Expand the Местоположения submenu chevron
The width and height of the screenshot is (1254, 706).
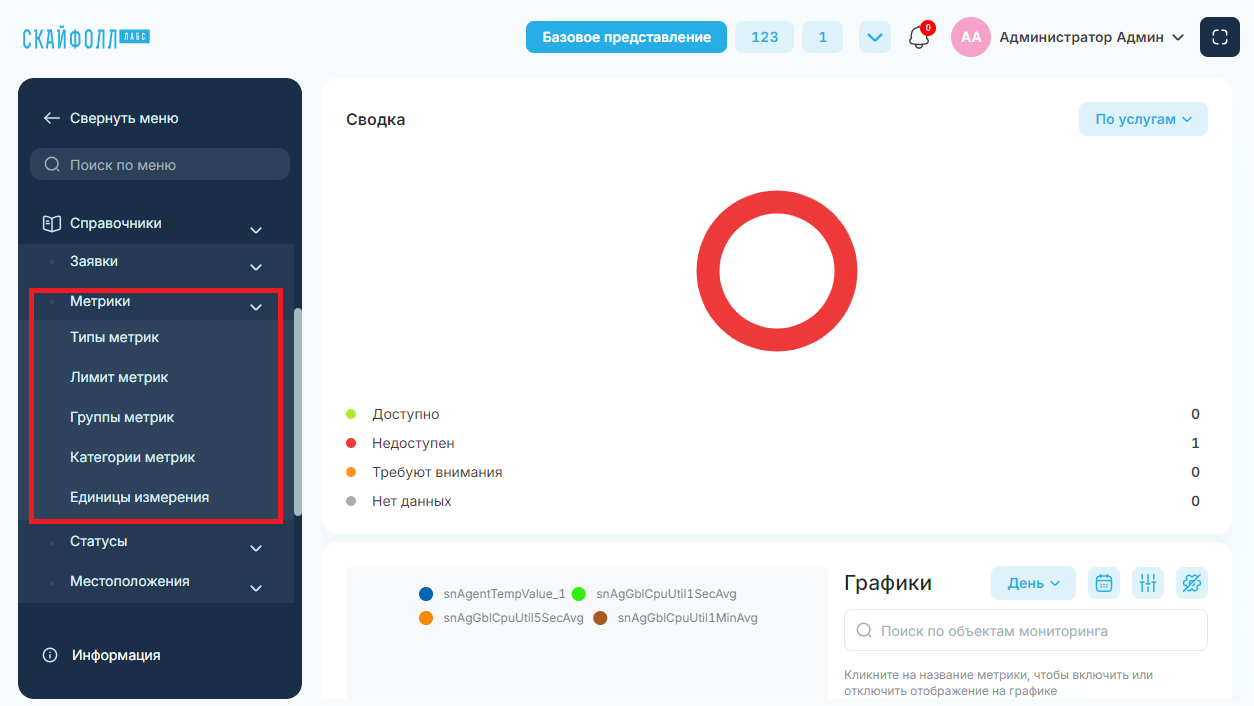(x=256, y=588)
